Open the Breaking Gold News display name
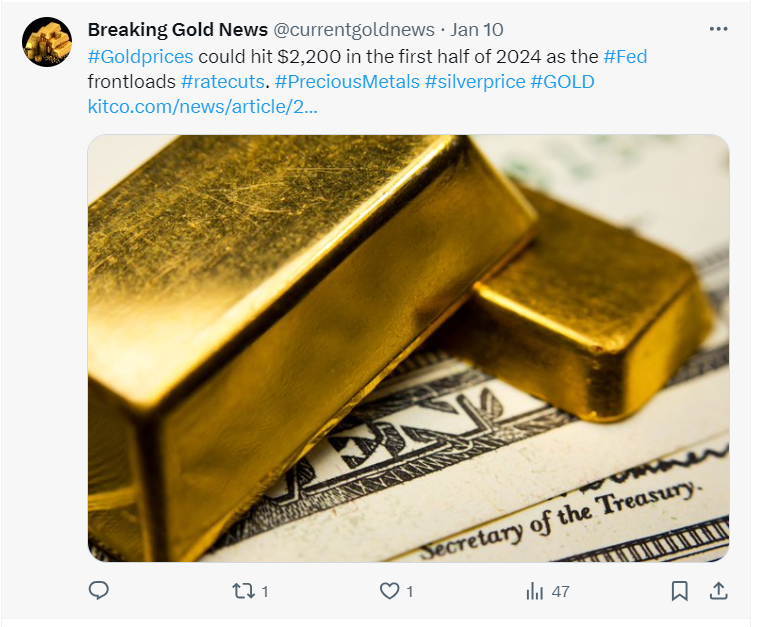Image resolution: width=759 pixels, height=627 pixels. coord(178,30)
